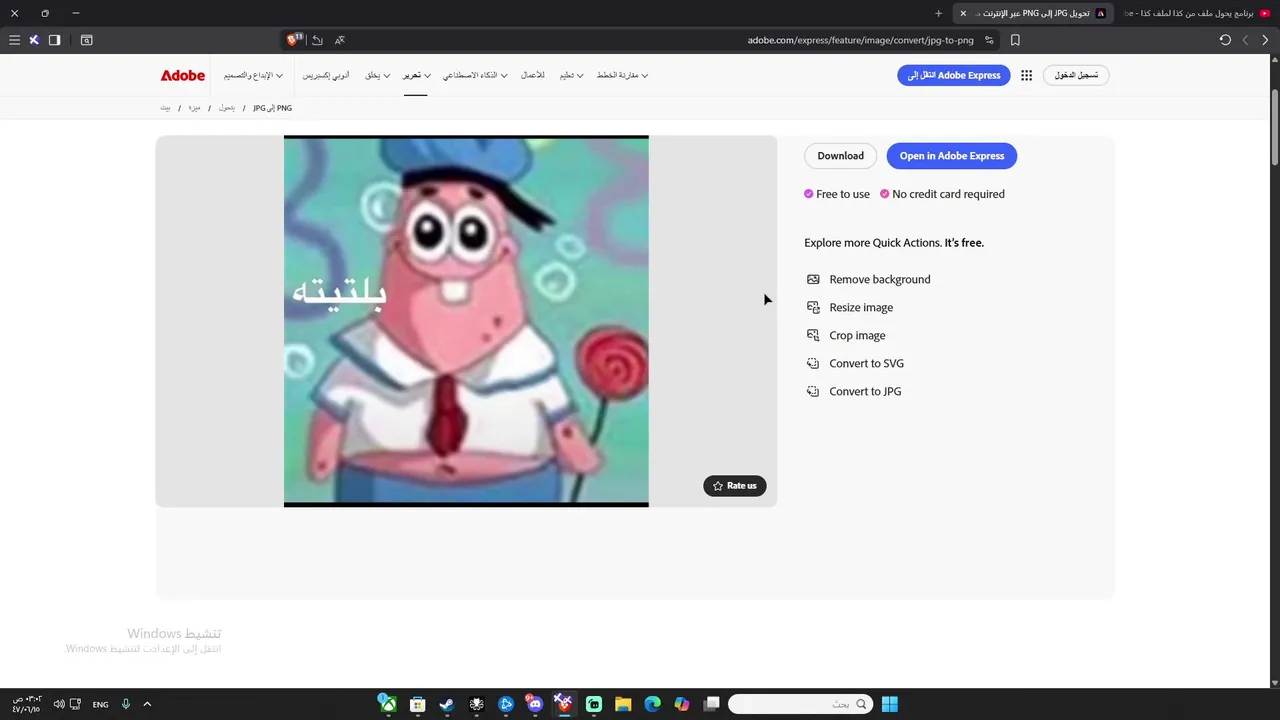Open a new browser tab

coord(938,13)
